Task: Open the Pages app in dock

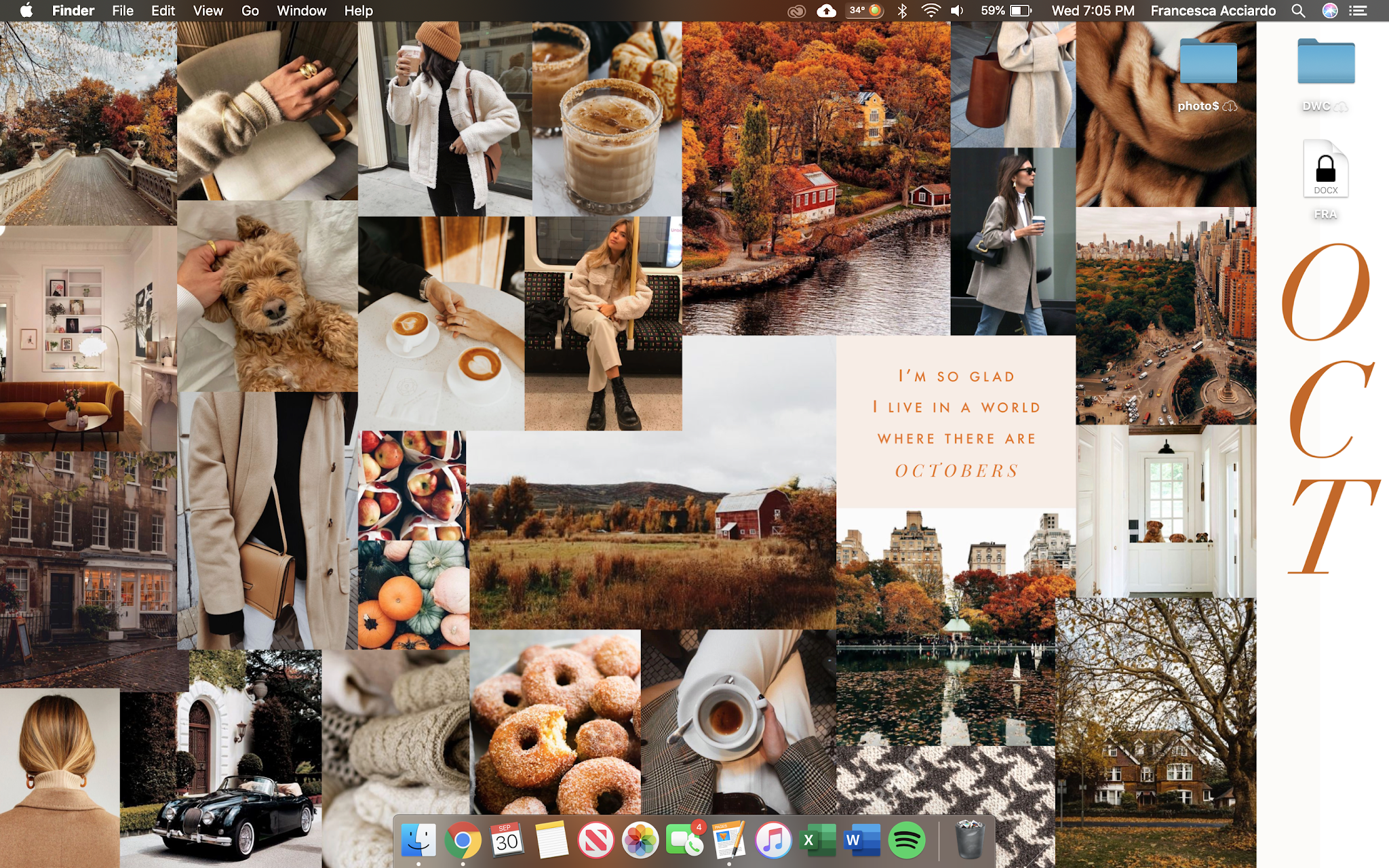Action: pos(729,841)
